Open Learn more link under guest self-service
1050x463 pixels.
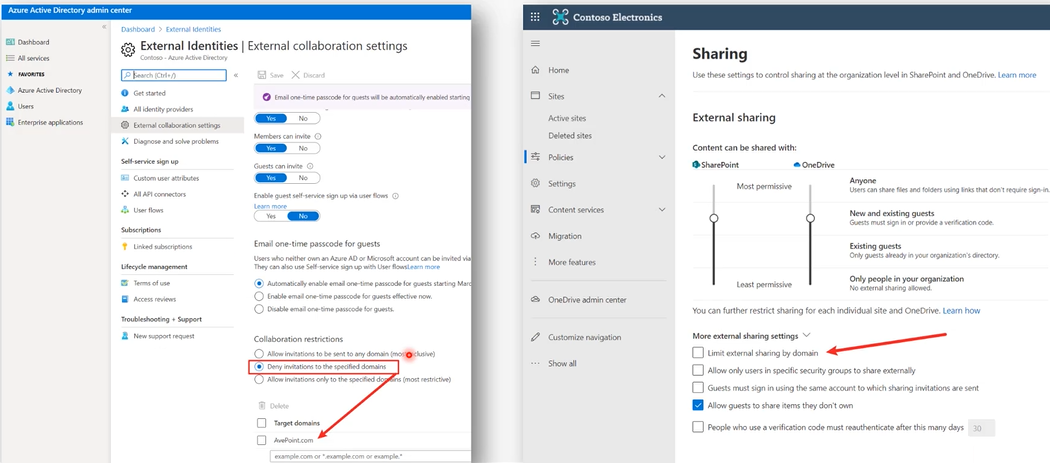tap(271, 206)
